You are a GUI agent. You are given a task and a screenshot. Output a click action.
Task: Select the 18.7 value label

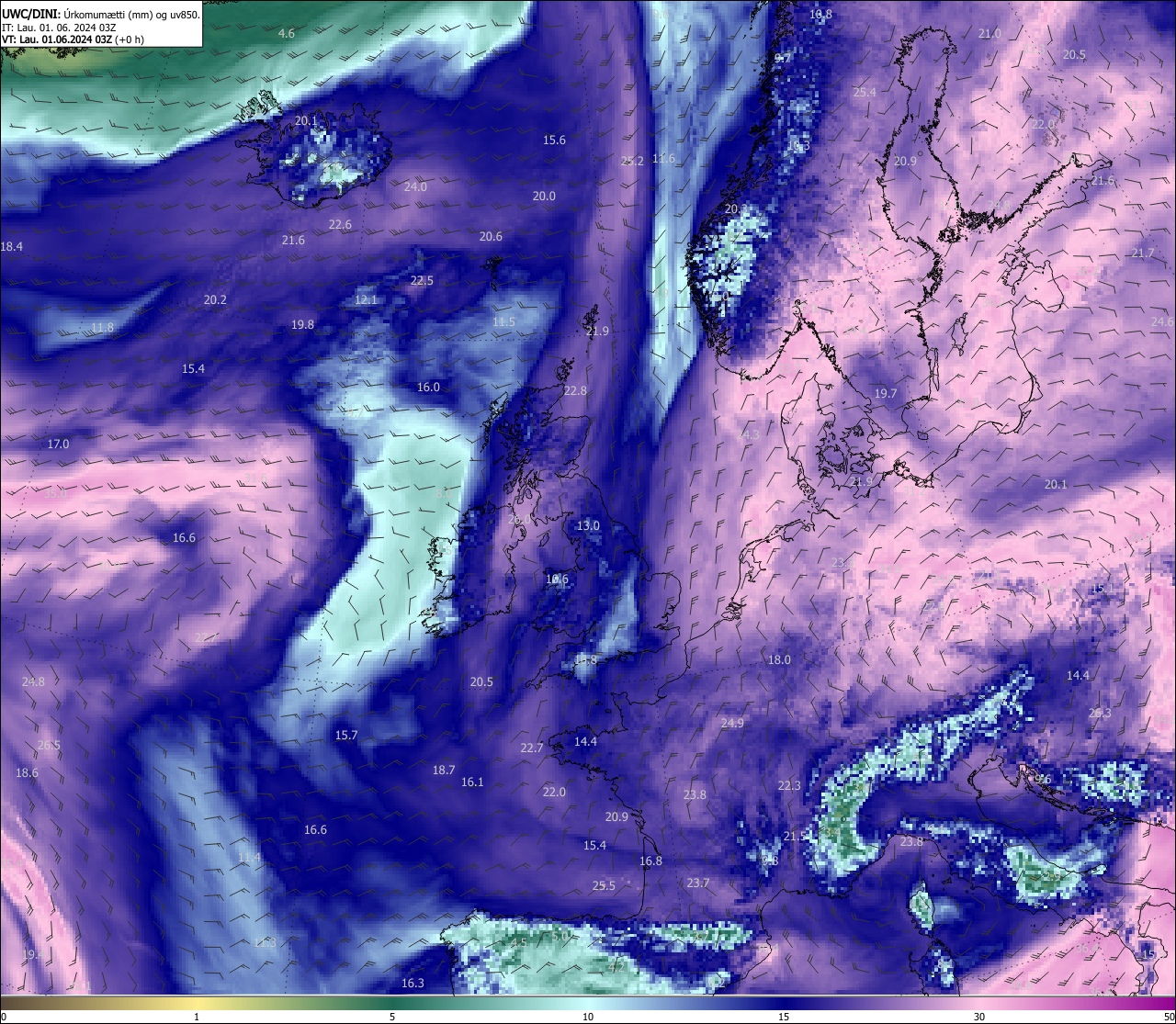(x=444, y=770)
